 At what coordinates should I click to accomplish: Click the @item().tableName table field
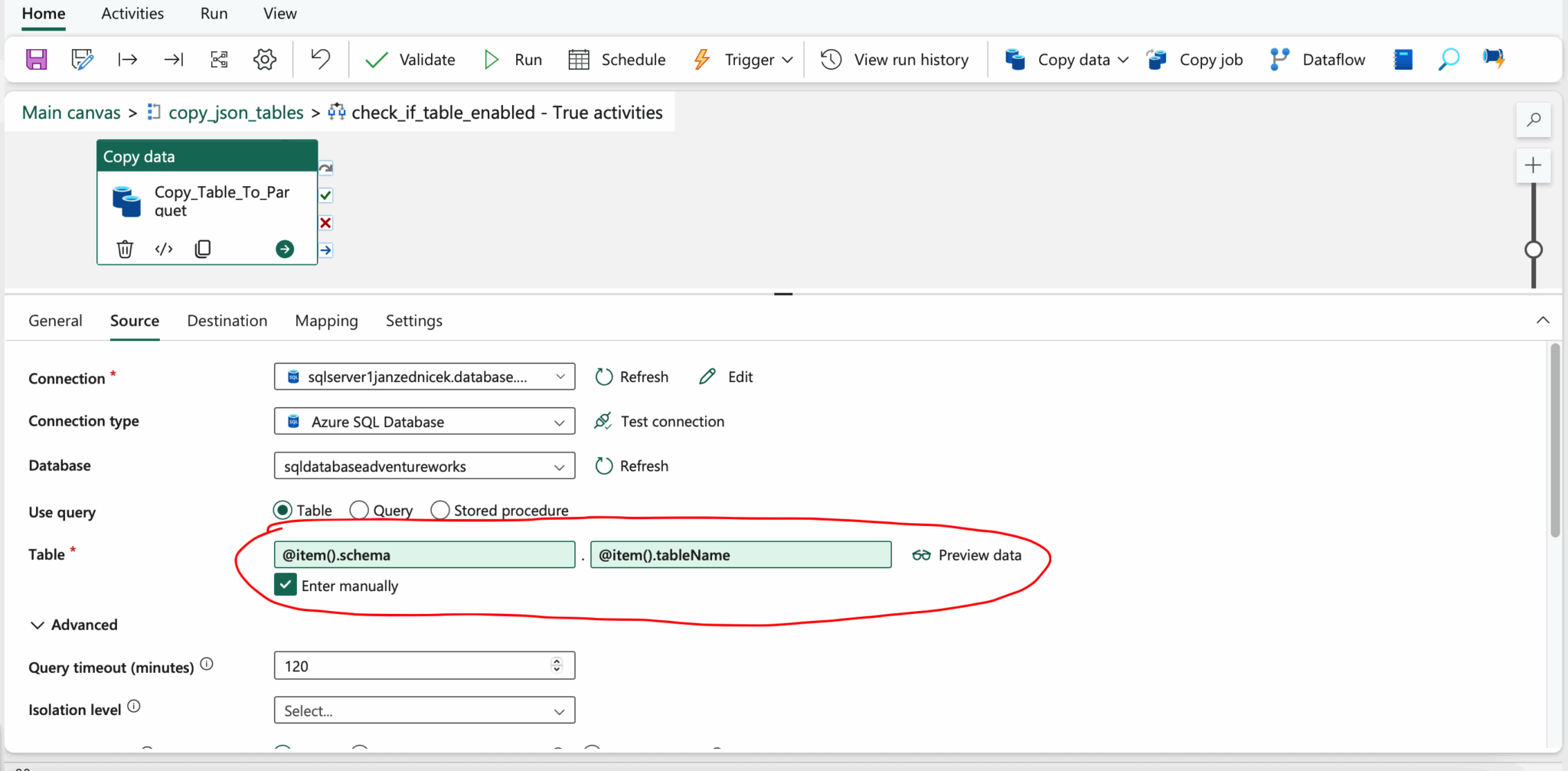pyautogui.click(x=741, y=554)
